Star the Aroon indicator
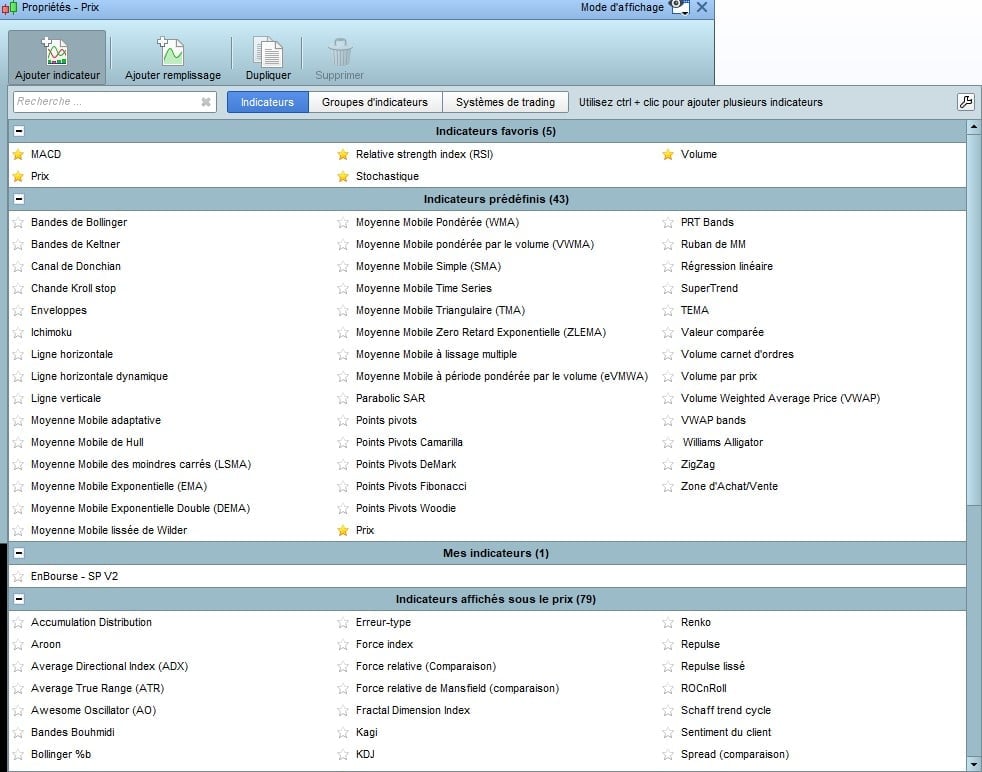This screenshot has height=772, width=982. [x=18, y=644]
